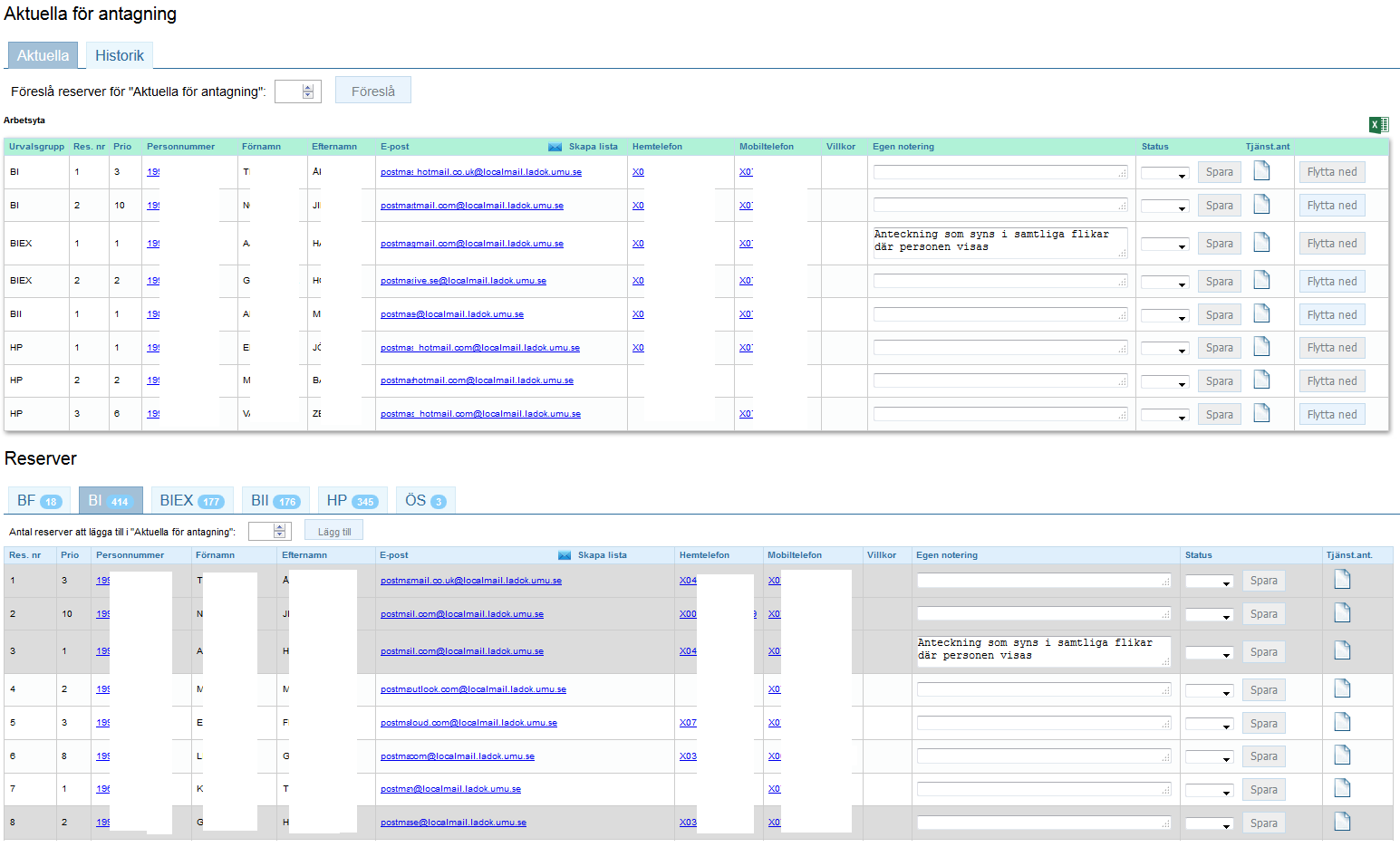Select the ÖS 3 reserves tab
Screen dimensions: 1400x847
click(425, 501)
